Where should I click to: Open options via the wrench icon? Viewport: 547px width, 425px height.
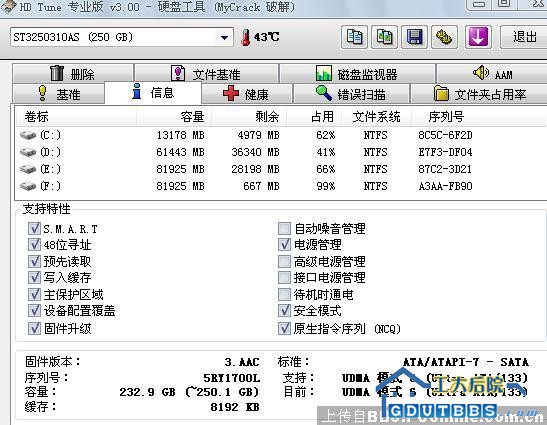coord(444,37)
